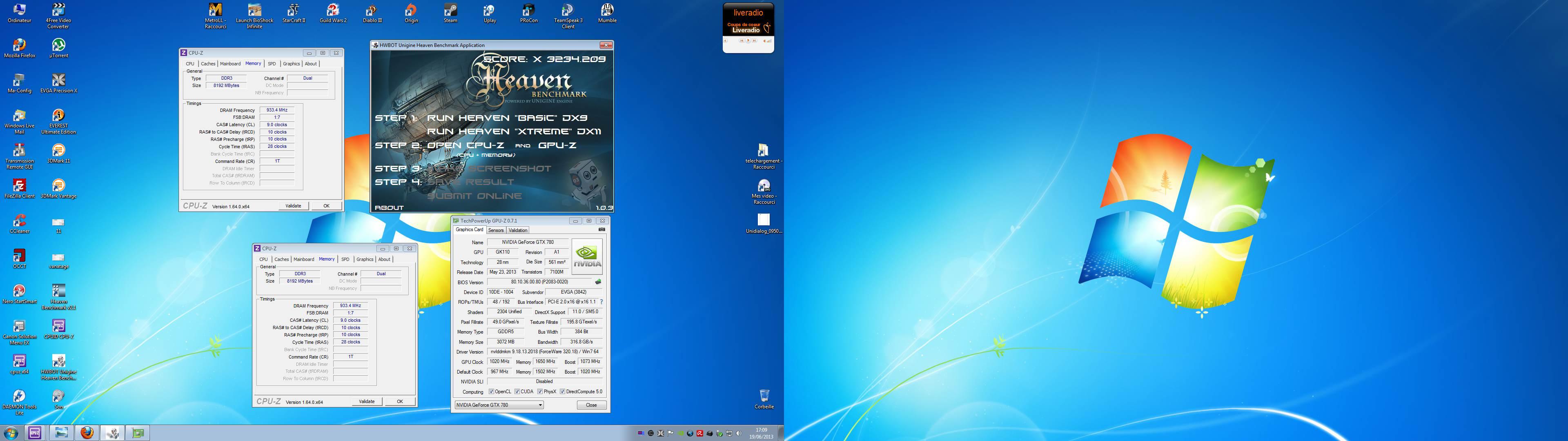Click Submit Online in Heaven app
This screenshot has width=1568, height=441.
[474, 196]
